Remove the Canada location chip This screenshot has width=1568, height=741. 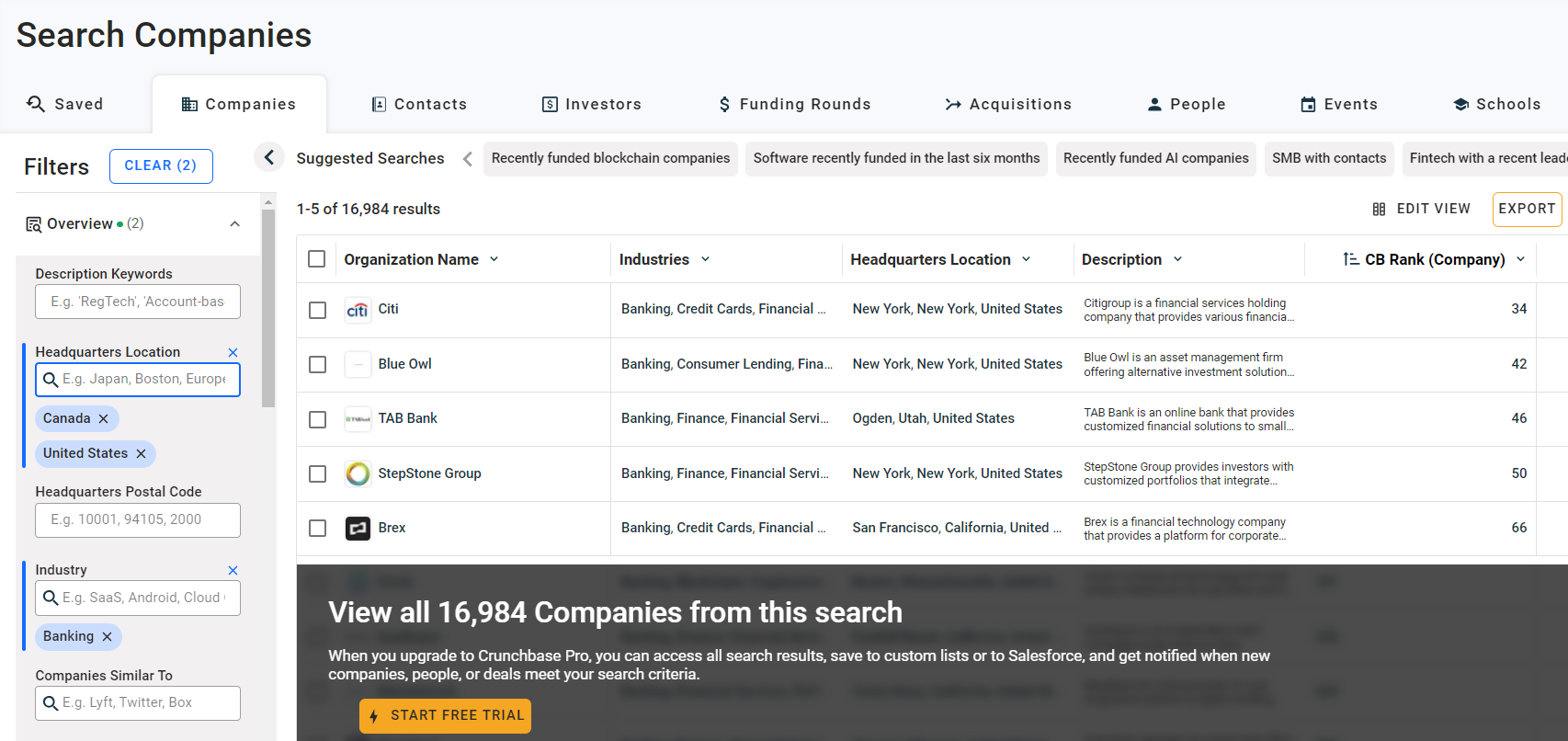(x=103, y=418)
